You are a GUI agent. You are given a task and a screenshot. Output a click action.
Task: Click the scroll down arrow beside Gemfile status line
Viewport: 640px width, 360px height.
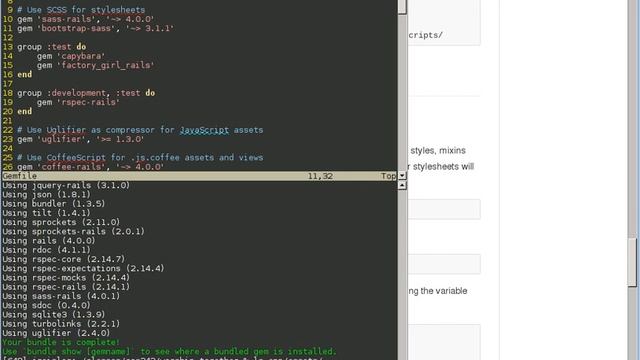click(402, 176)
